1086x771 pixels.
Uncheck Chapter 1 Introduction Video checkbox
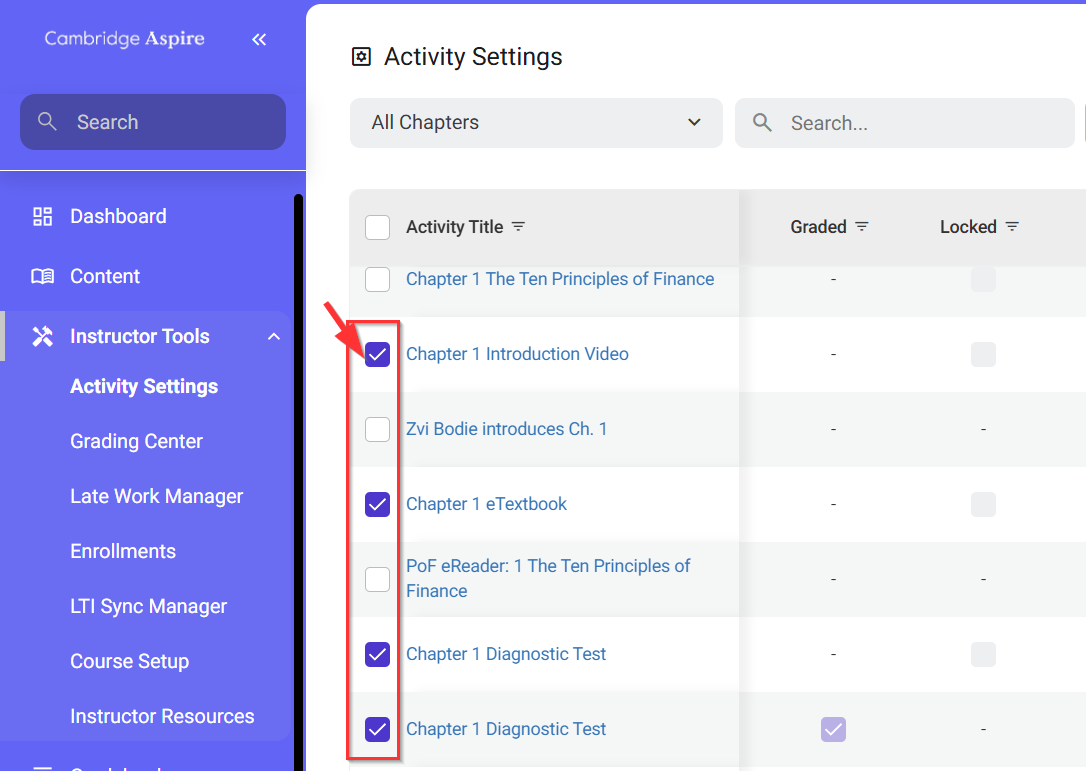[x=377, y=354]
